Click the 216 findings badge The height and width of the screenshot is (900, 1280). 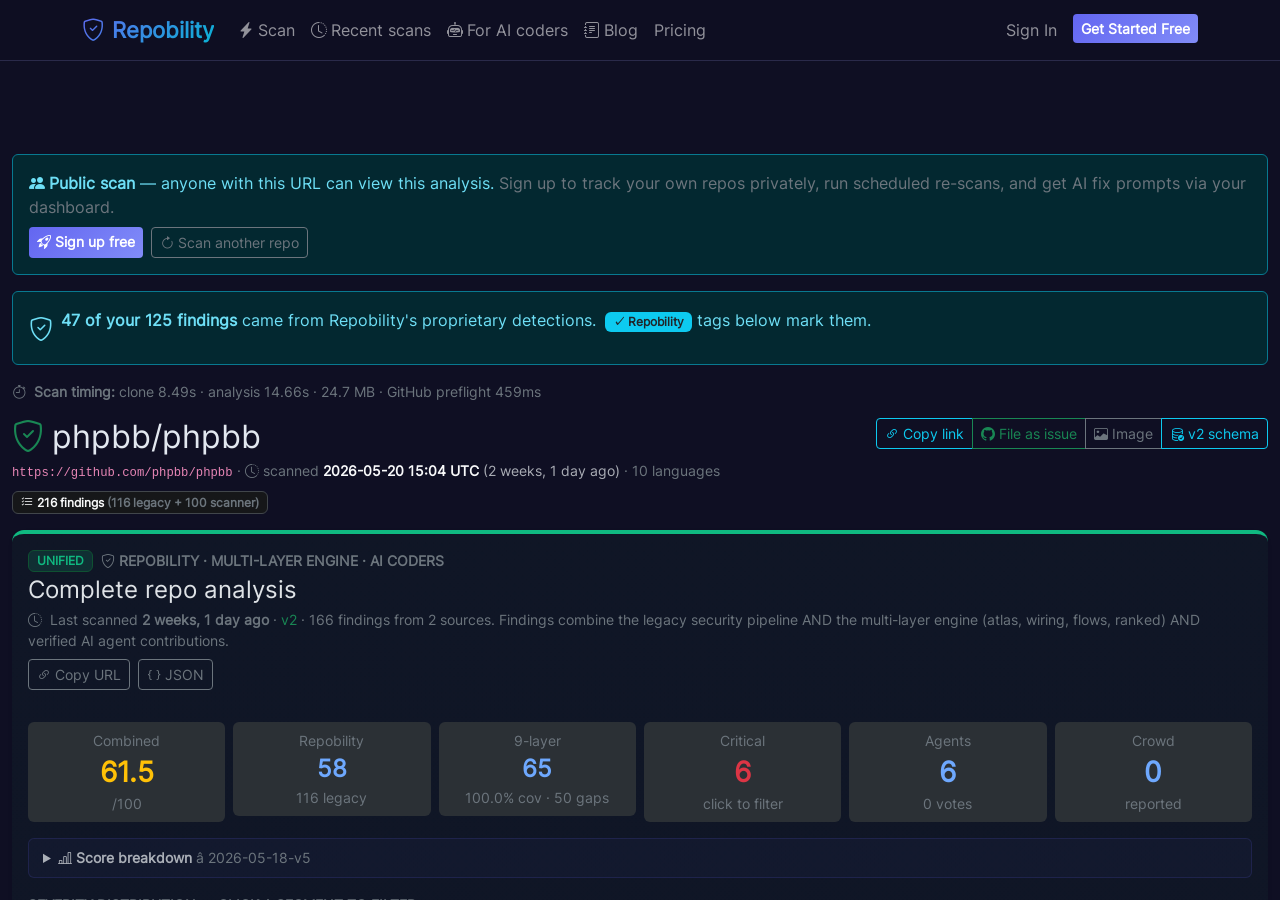coord(140,502)
